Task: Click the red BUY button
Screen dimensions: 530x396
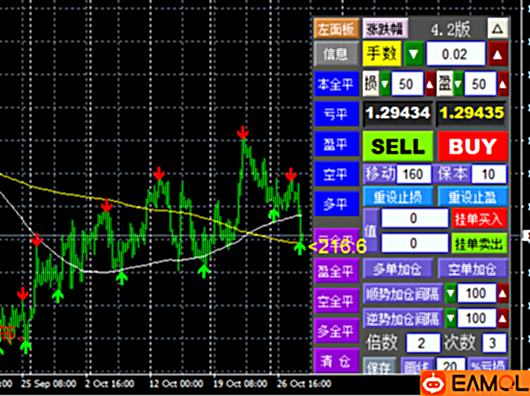Action: click(x=473, y=146)
